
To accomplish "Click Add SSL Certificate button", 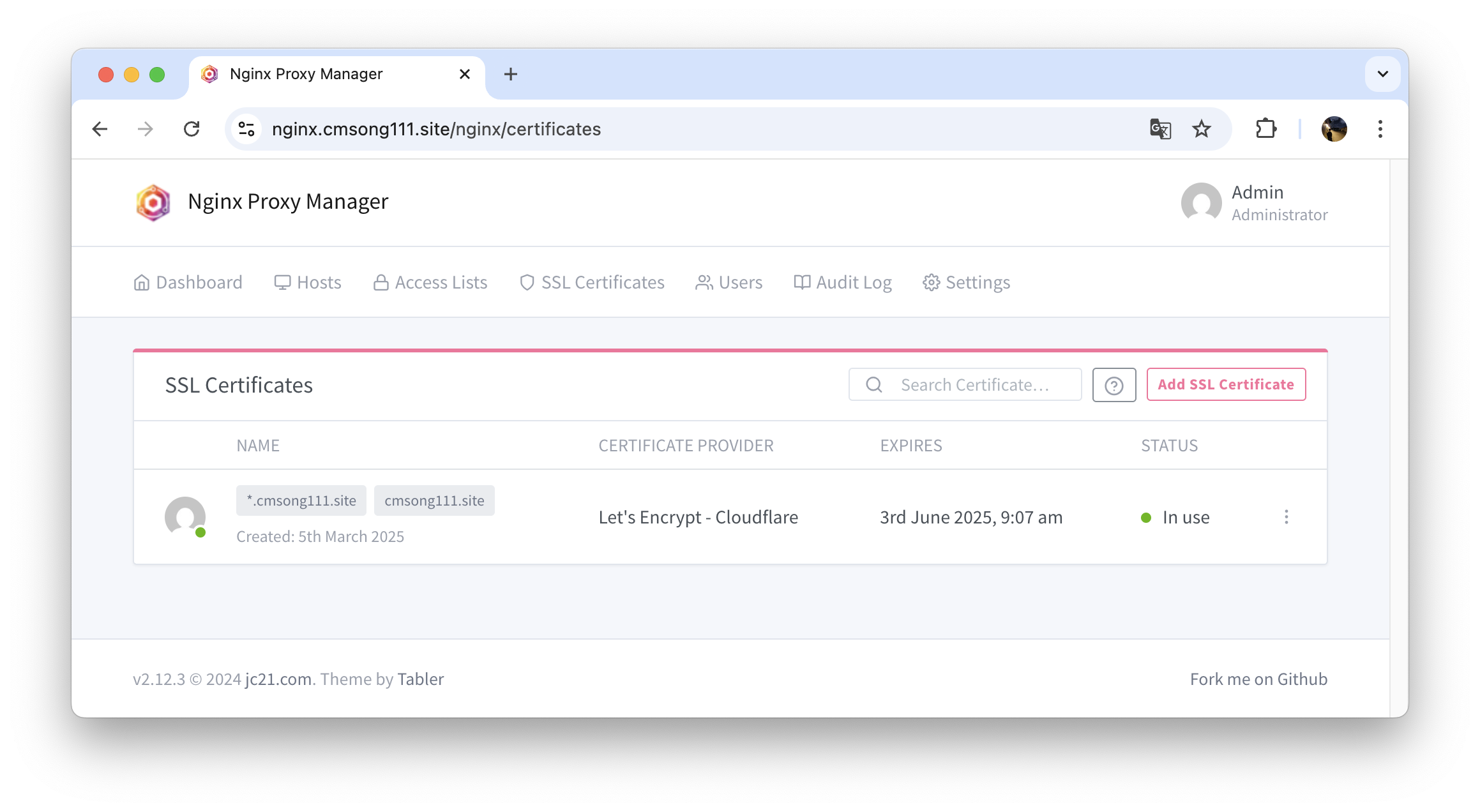I will tap(1225, 384).
